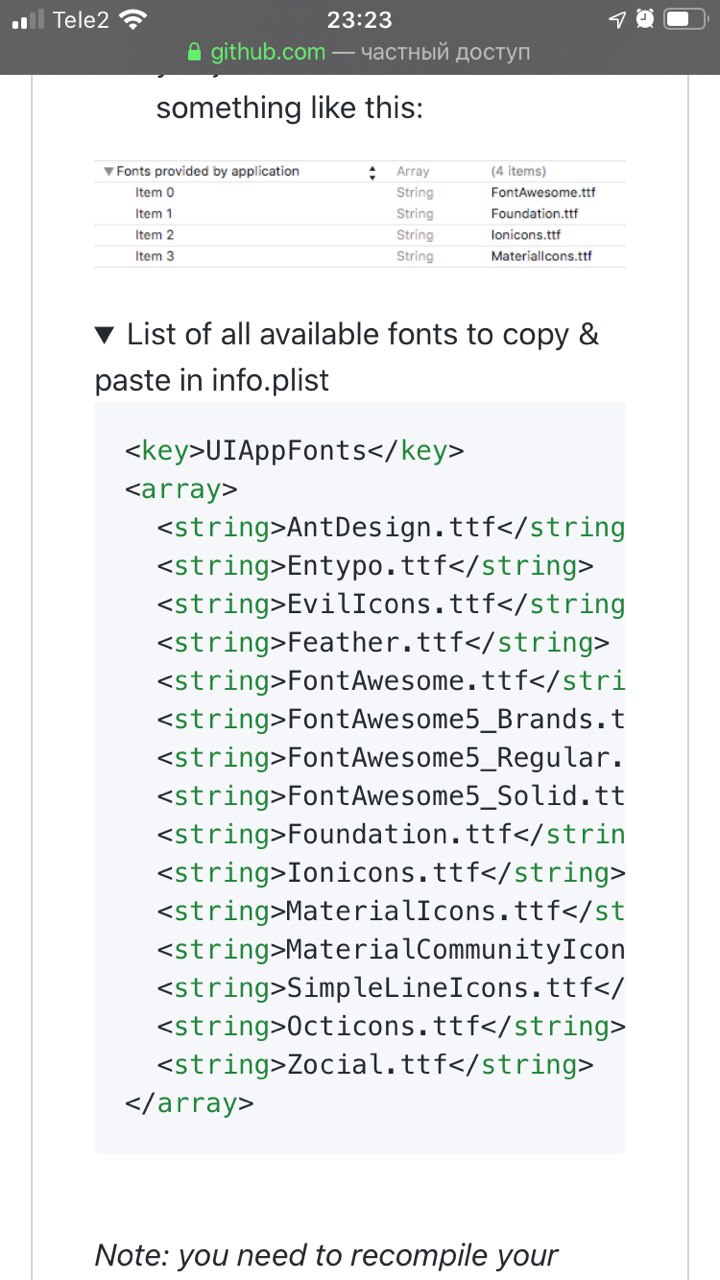Screen dimensions: 720x1280
Task: Tap the Zocial.ttf string line
Action: (375, 1064)
